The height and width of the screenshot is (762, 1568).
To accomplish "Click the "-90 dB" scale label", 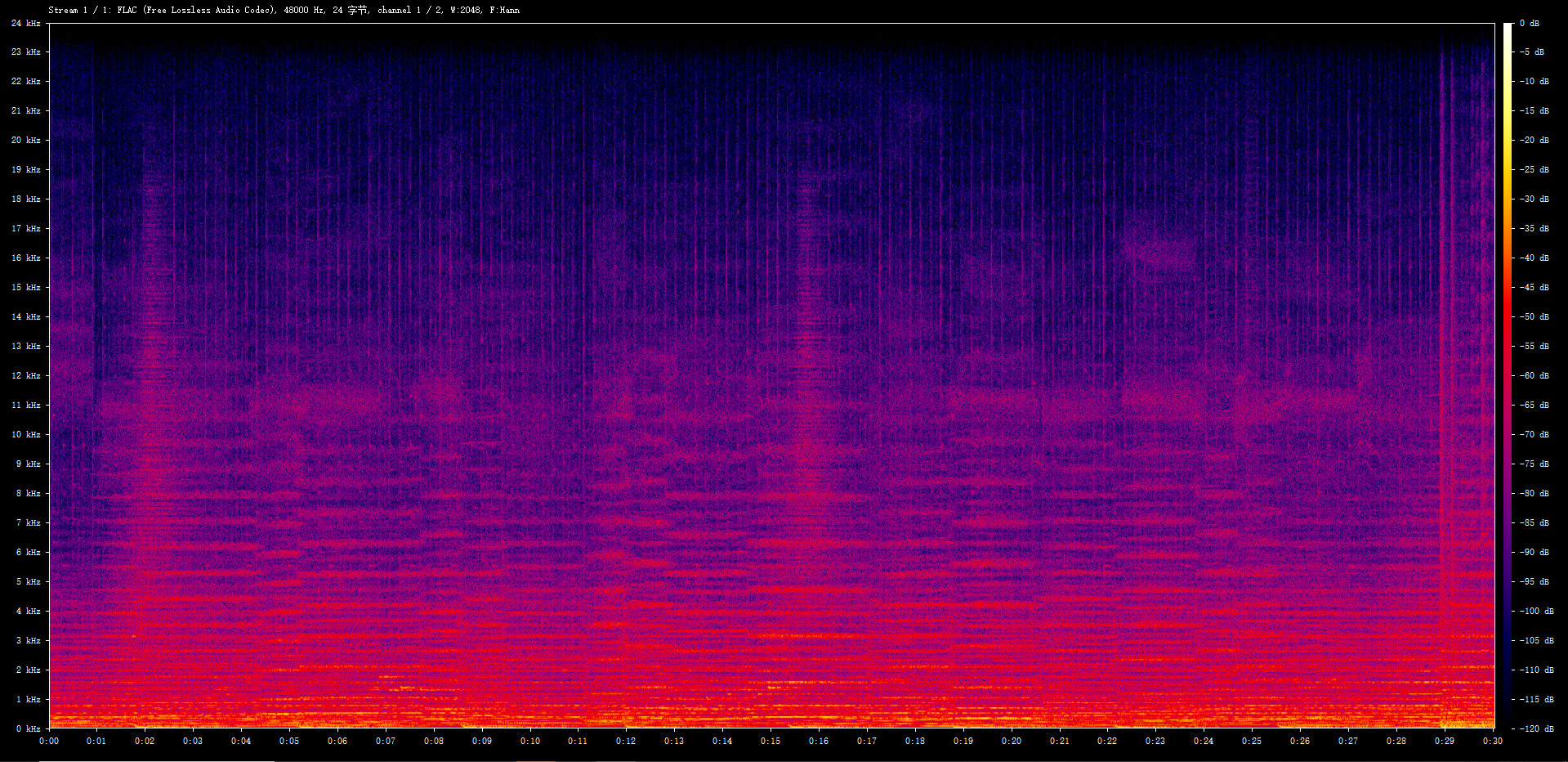I will pyautogui.click(x=1534, y=552).
